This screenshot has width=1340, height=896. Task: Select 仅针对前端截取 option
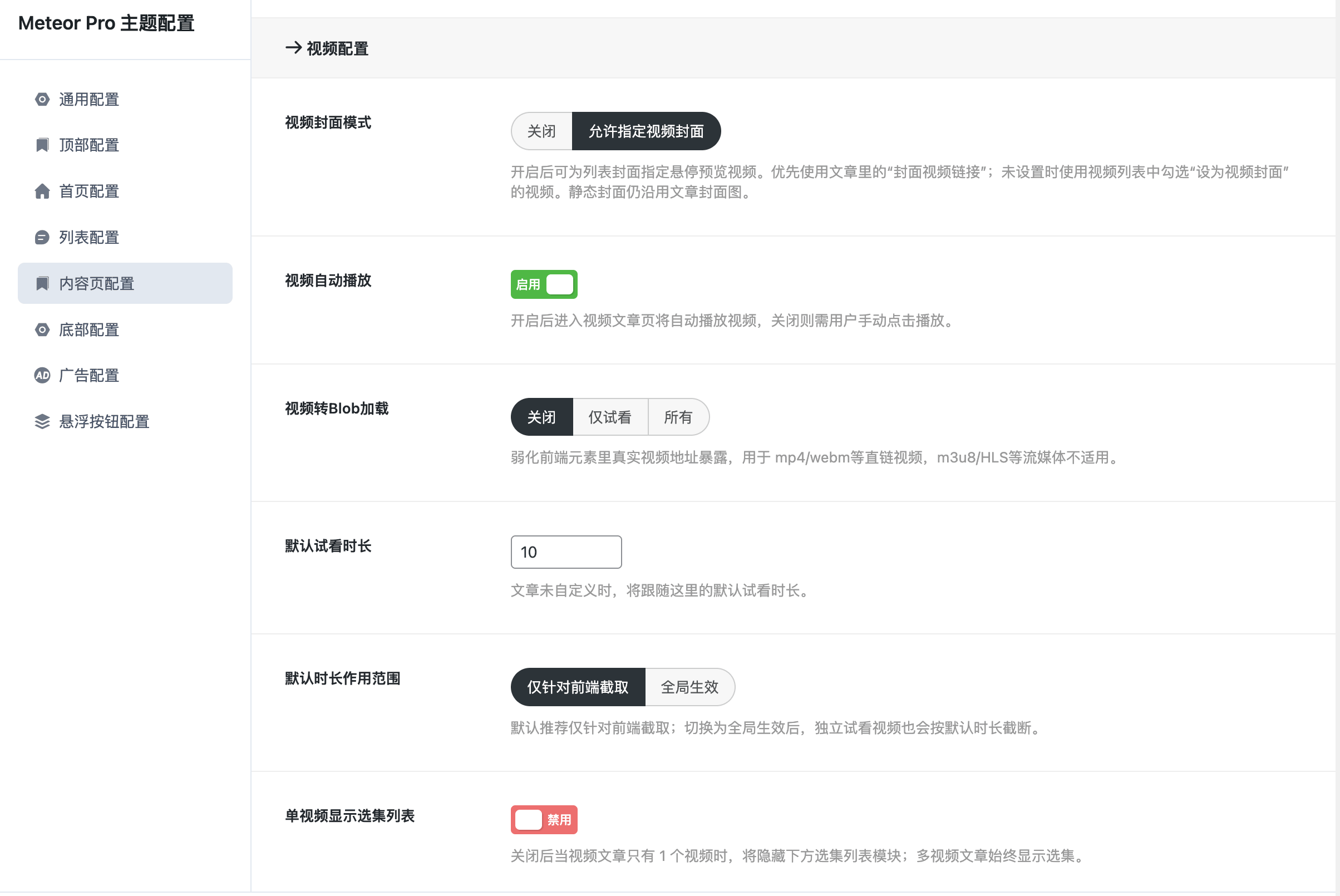[x=578, y=687]
